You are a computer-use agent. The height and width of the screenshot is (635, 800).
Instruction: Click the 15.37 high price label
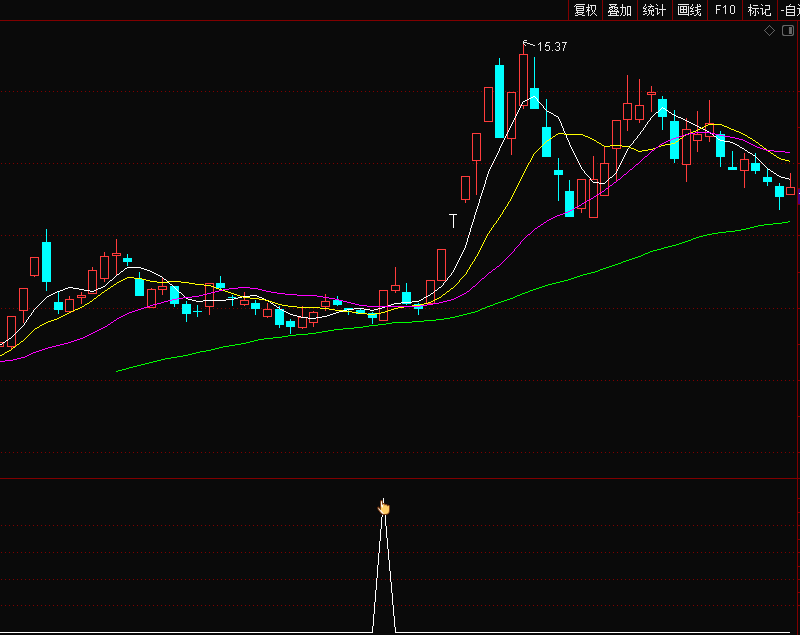click(x=552, y=47)
